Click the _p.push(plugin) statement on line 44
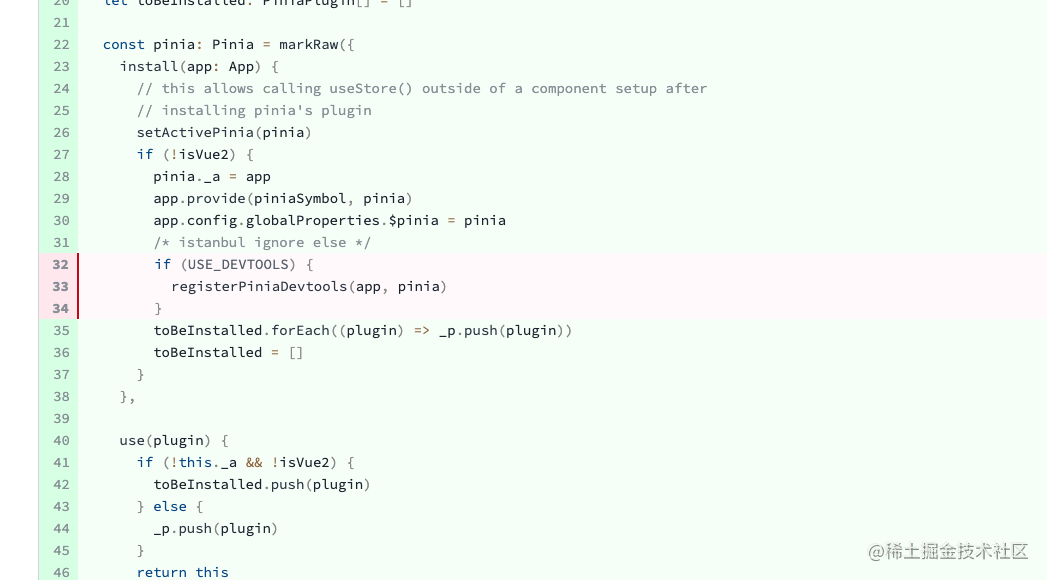The image size is (1047, 580). tap(215, 528)
